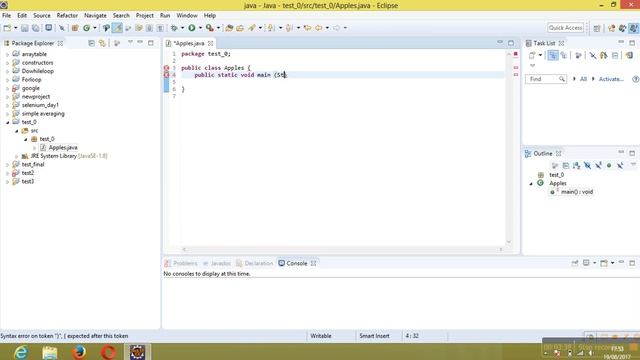Collapse the src folder node
This screenshot has width=640, height=360.
coord(17,131)
